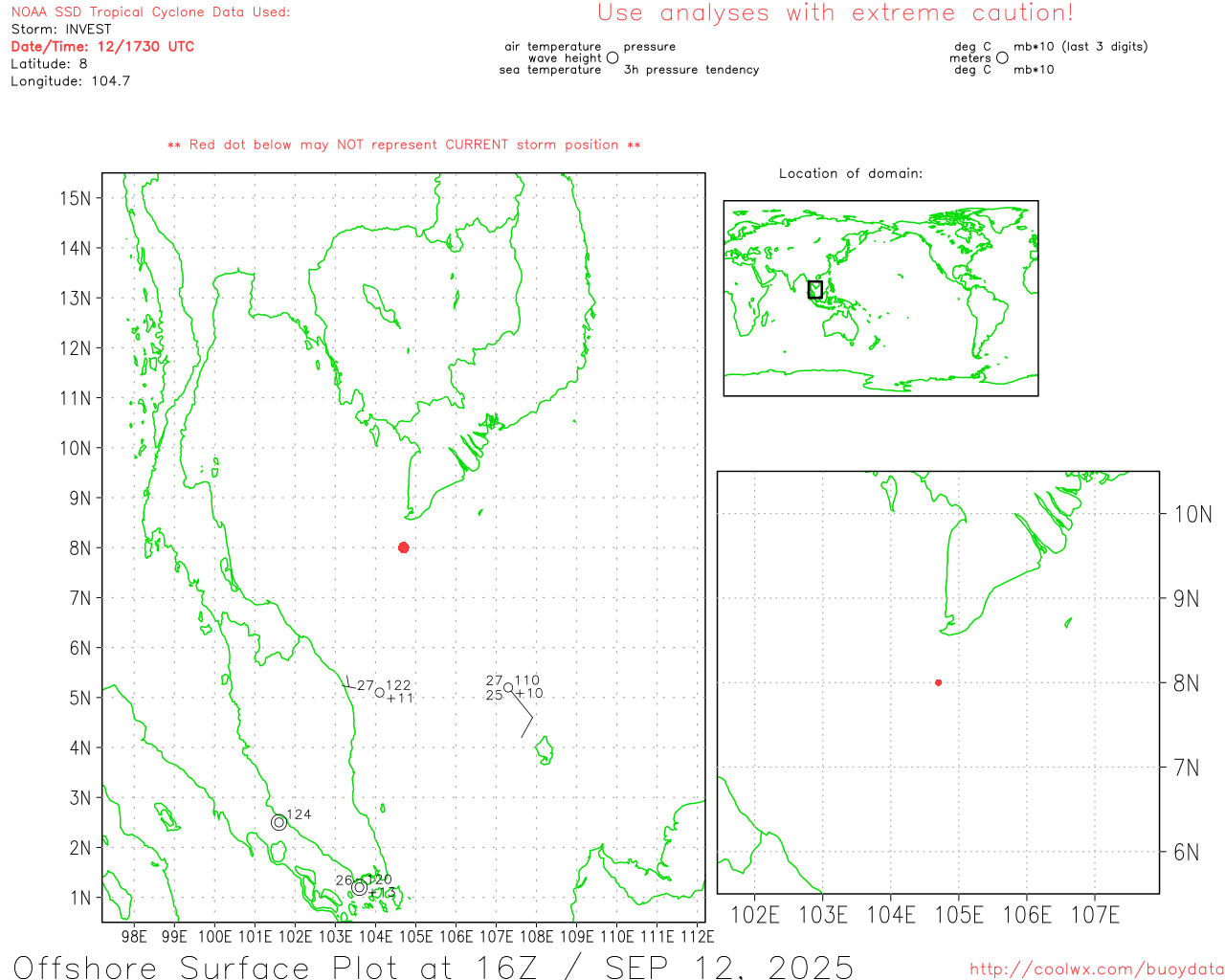
Task: Click the 'mb*10 (last 3 digits)' legend label
Action: point(1080,47)
